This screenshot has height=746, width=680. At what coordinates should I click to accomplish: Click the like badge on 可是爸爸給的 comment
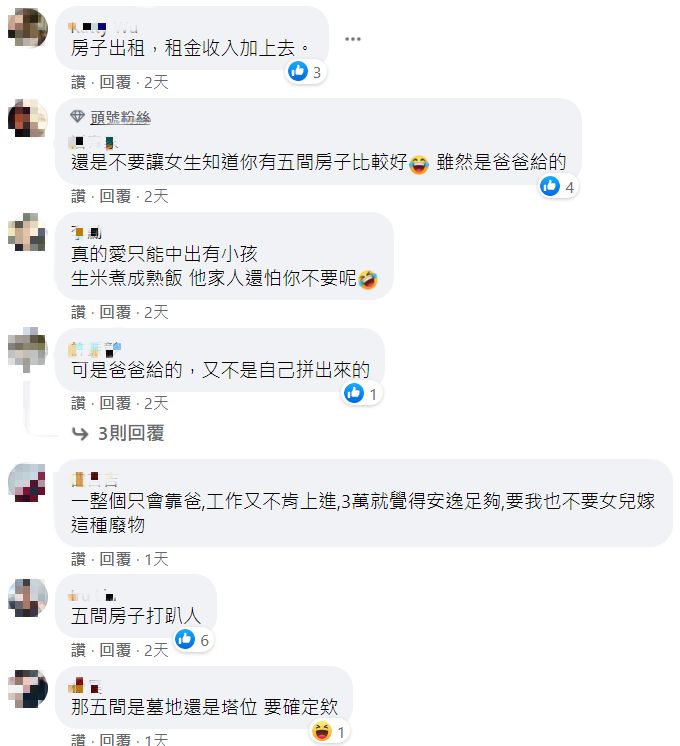coord(362,393)
